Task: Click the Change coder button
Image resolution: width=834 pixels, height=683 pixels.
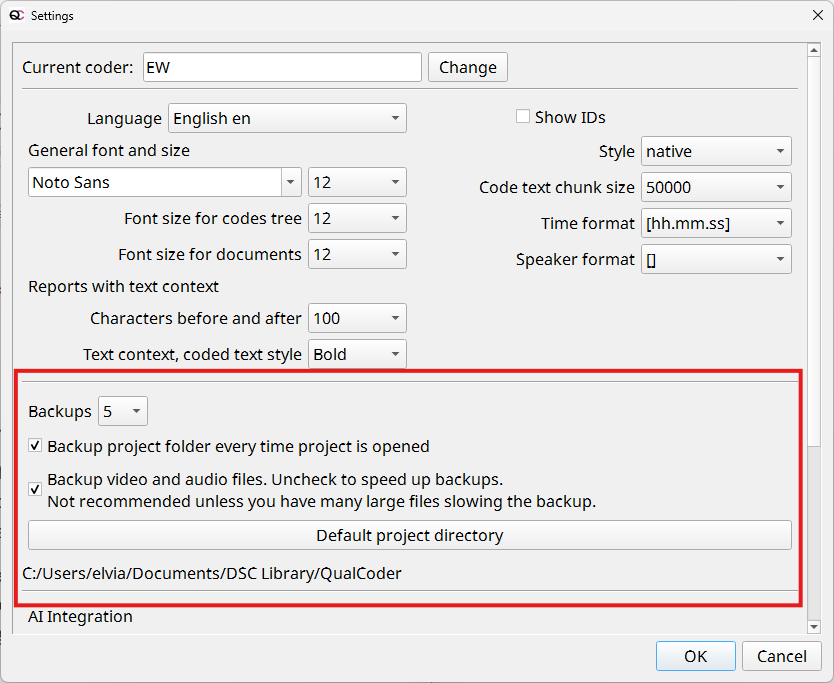Action: [x=468, y=67]
